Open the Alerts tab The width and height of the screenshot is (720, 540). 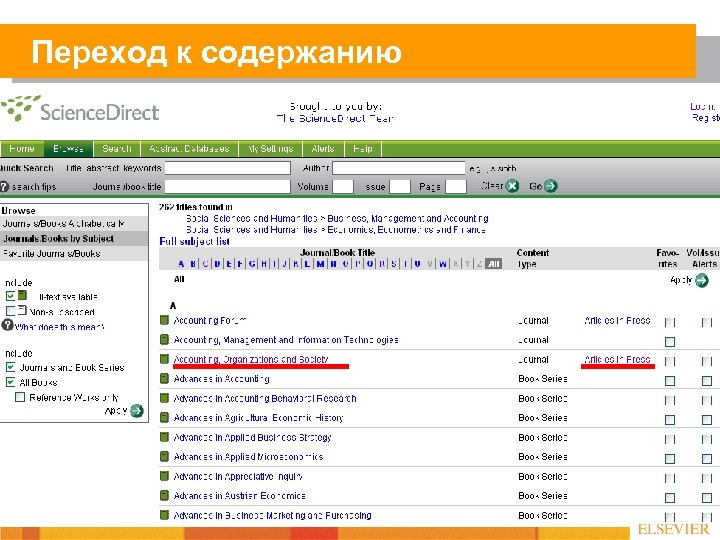click(x=323, y=149)
